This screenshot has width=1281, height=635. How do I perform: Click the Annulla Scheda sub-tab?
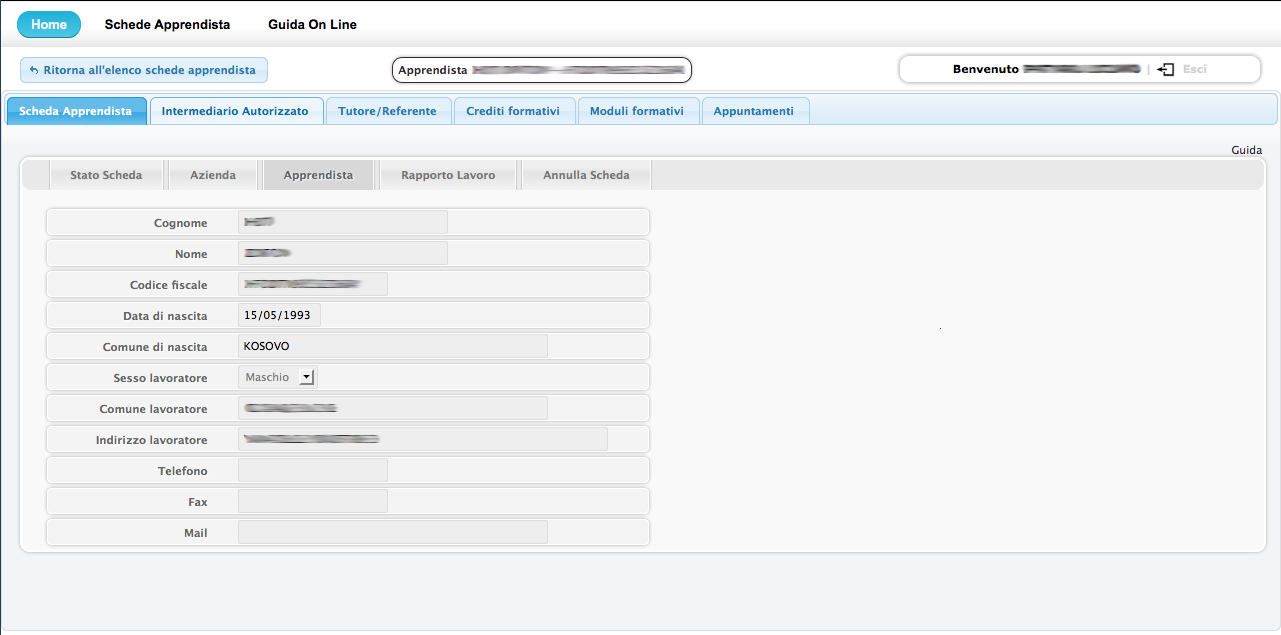(586, 175)
